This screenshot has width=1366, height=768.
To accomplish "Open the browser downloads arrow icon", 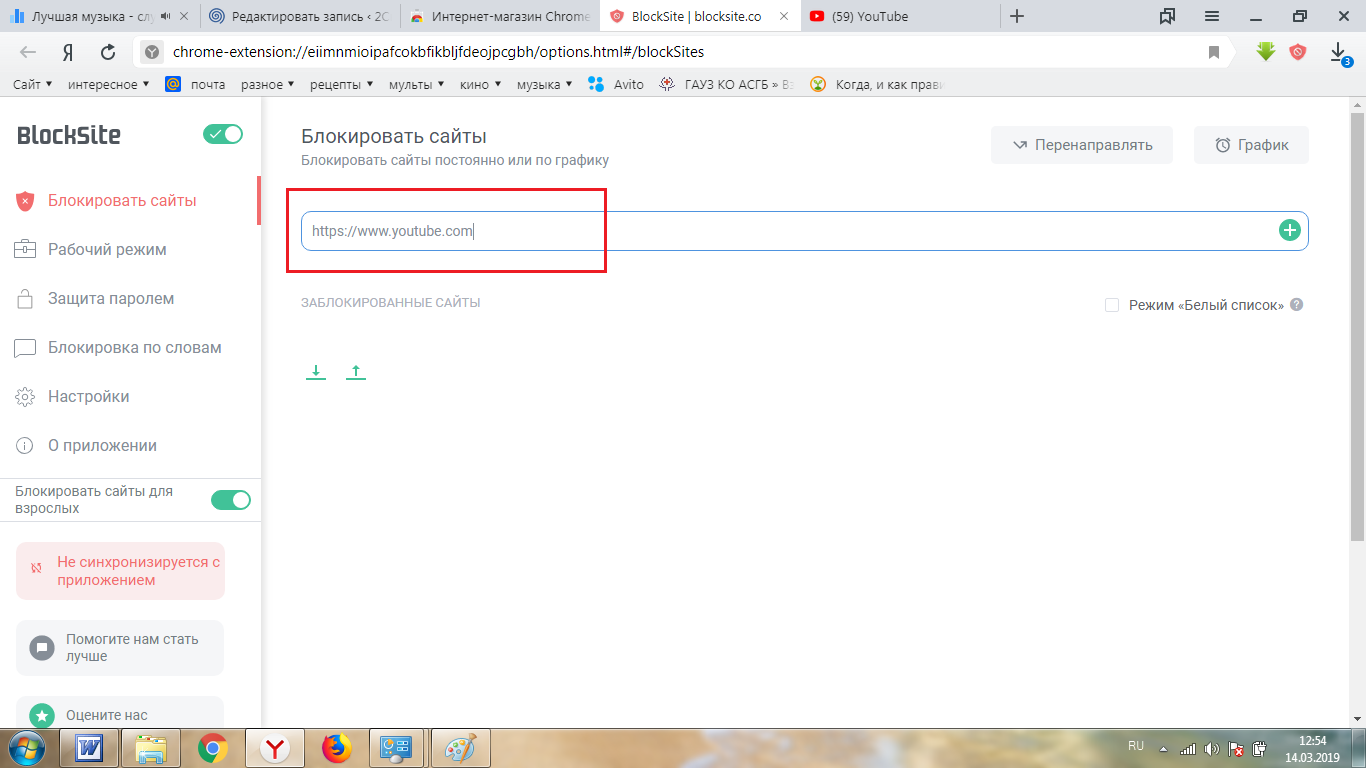I will [1338, 52].
